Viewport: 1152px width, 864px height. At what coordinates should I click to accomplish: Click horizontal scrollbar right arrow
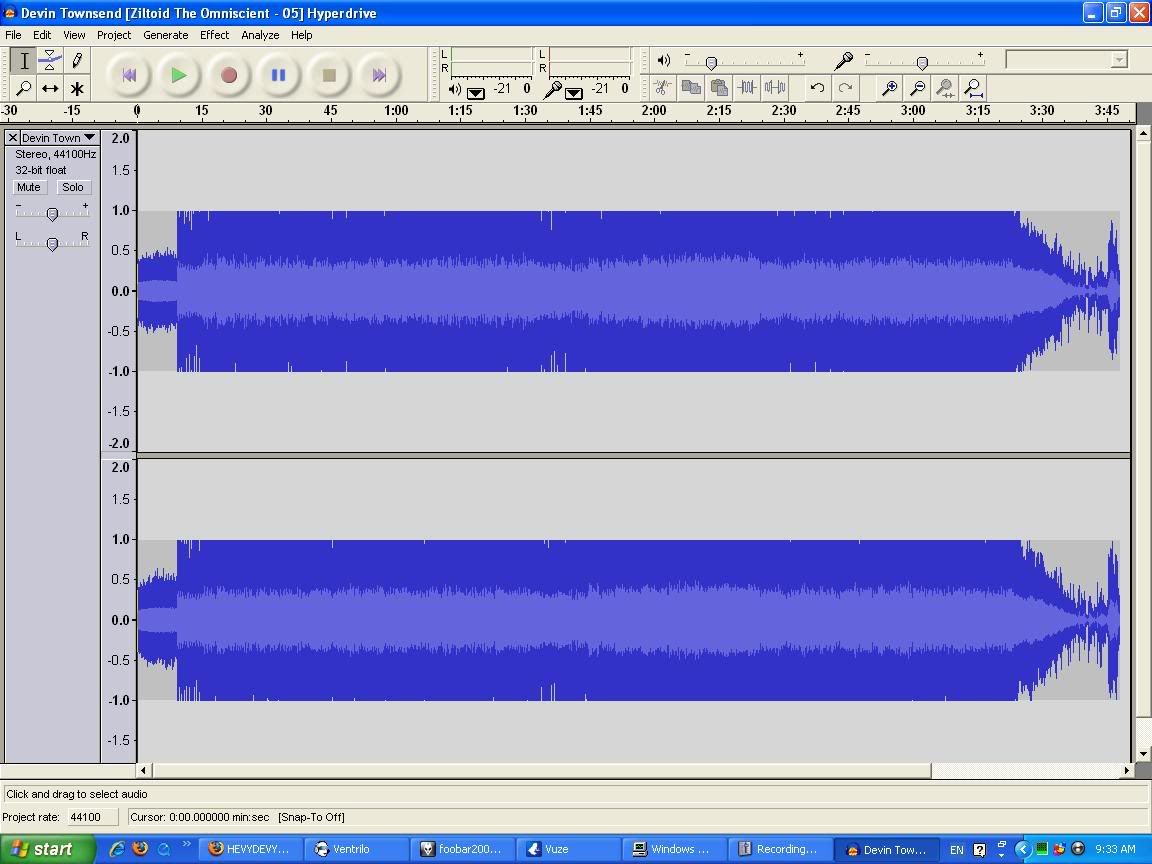[1126, 770]
